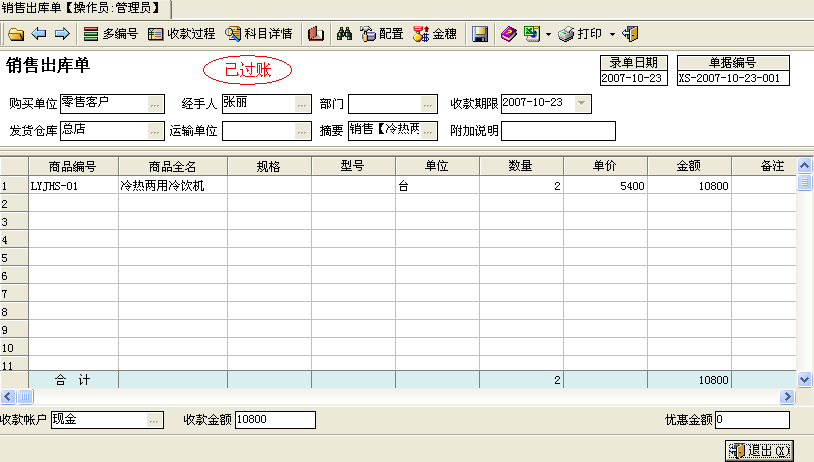Open the 发货仓库 lookup ellipsis button
Image resolution: width=814 pixels, height=462 pixels.
point(155,131)
